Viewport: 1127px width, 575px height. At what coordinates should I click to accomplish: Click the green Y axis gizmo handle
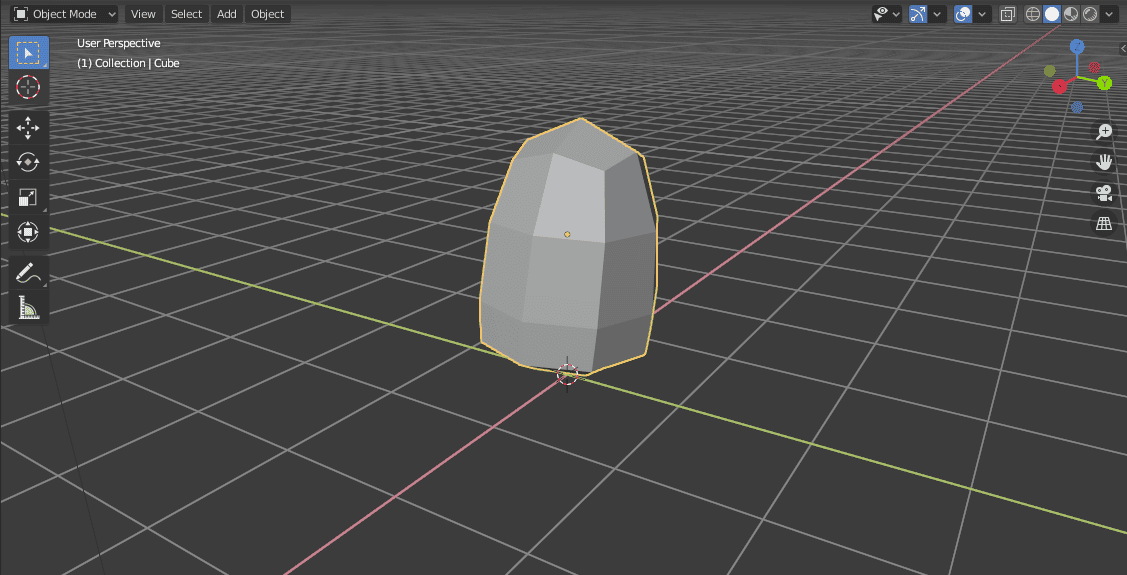[x=1104, y=83]
